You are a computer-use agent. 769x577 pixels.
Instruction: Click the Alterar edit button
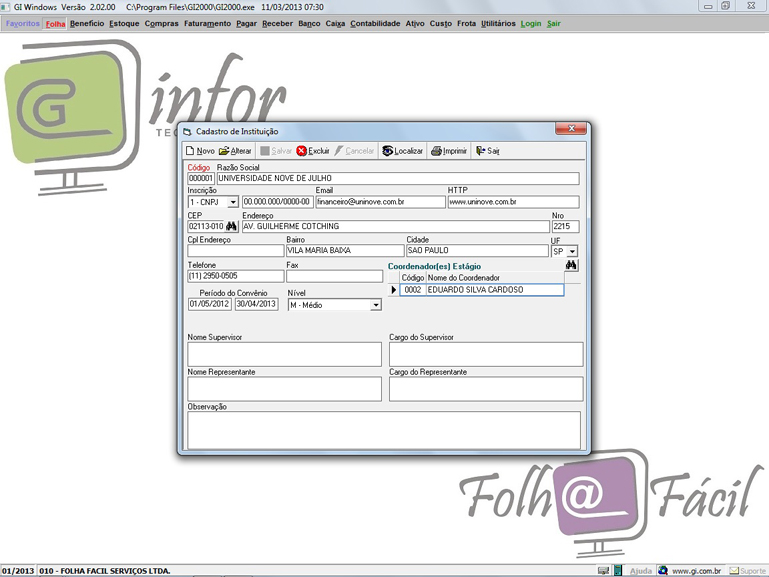click(235, 151)
